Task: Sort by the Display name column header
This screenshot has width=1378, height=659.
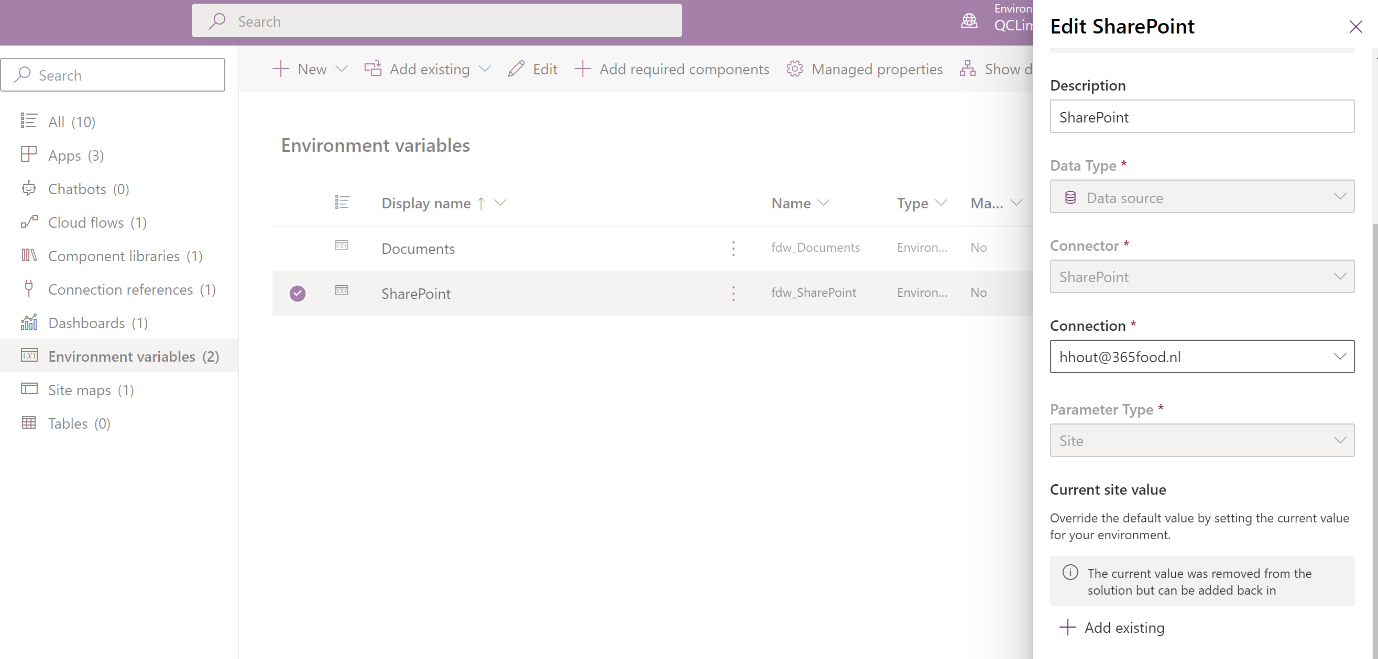Action: point(426,203)
